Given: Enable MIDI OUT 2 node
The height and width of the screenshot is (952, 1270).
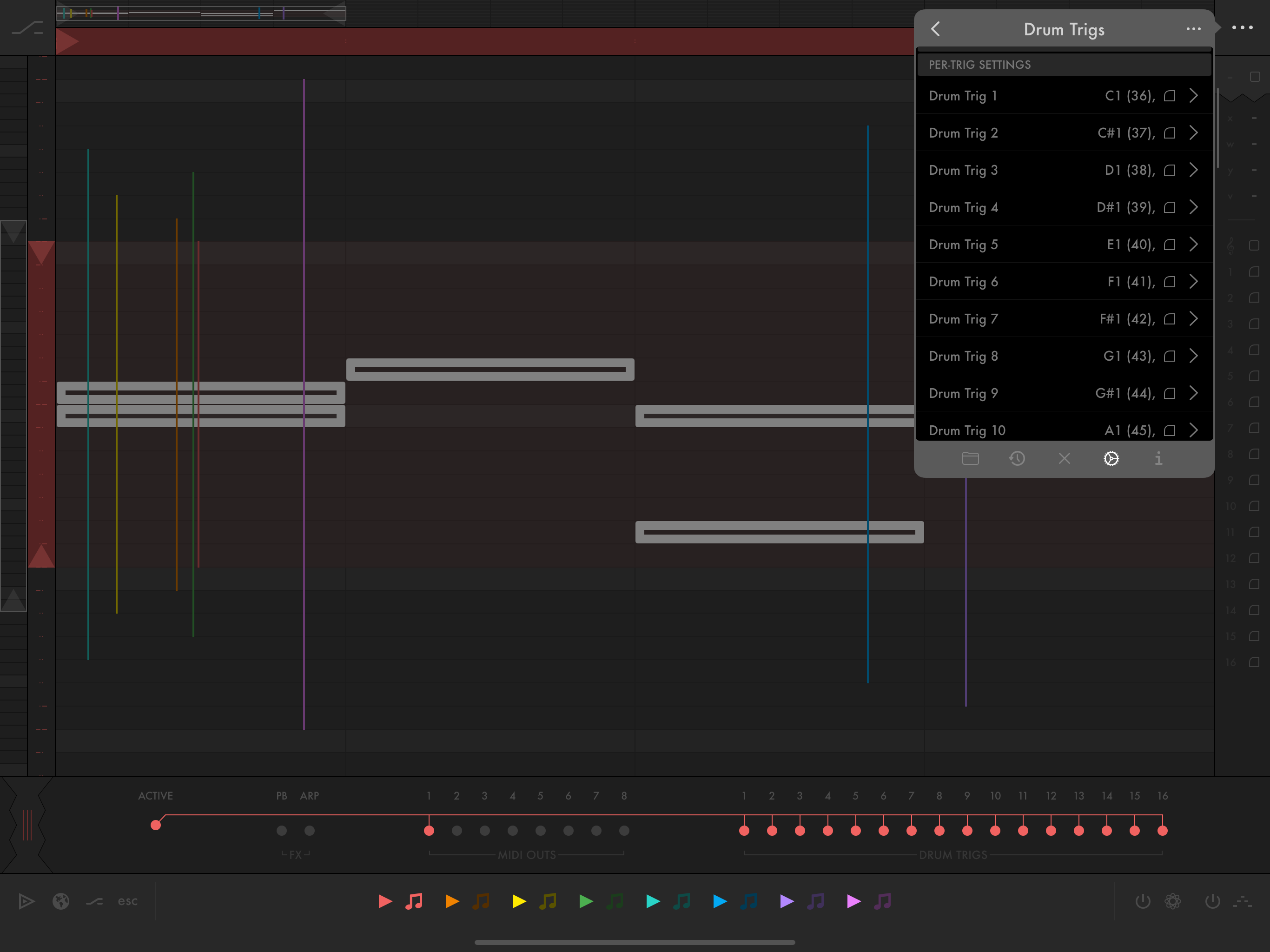Looking at the screenshot, I should coord(457,830).
